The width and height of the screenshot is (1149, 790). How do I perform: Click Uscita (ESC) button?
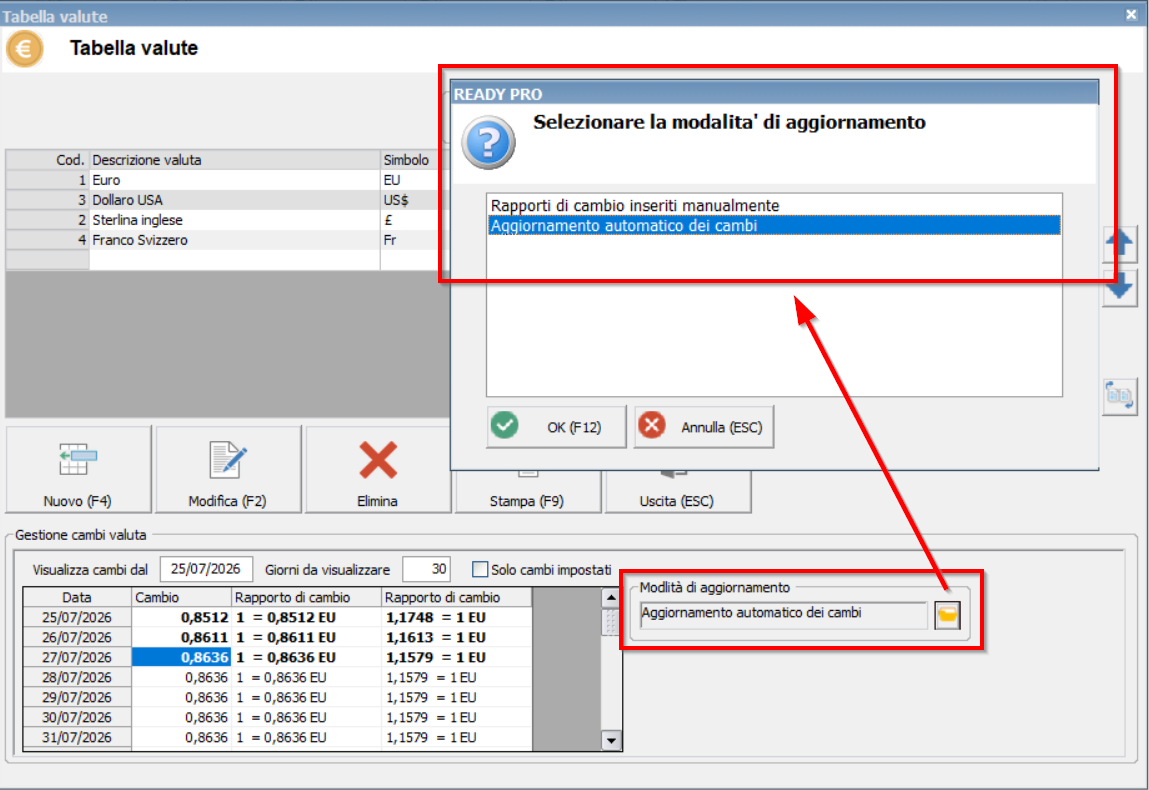677,492
